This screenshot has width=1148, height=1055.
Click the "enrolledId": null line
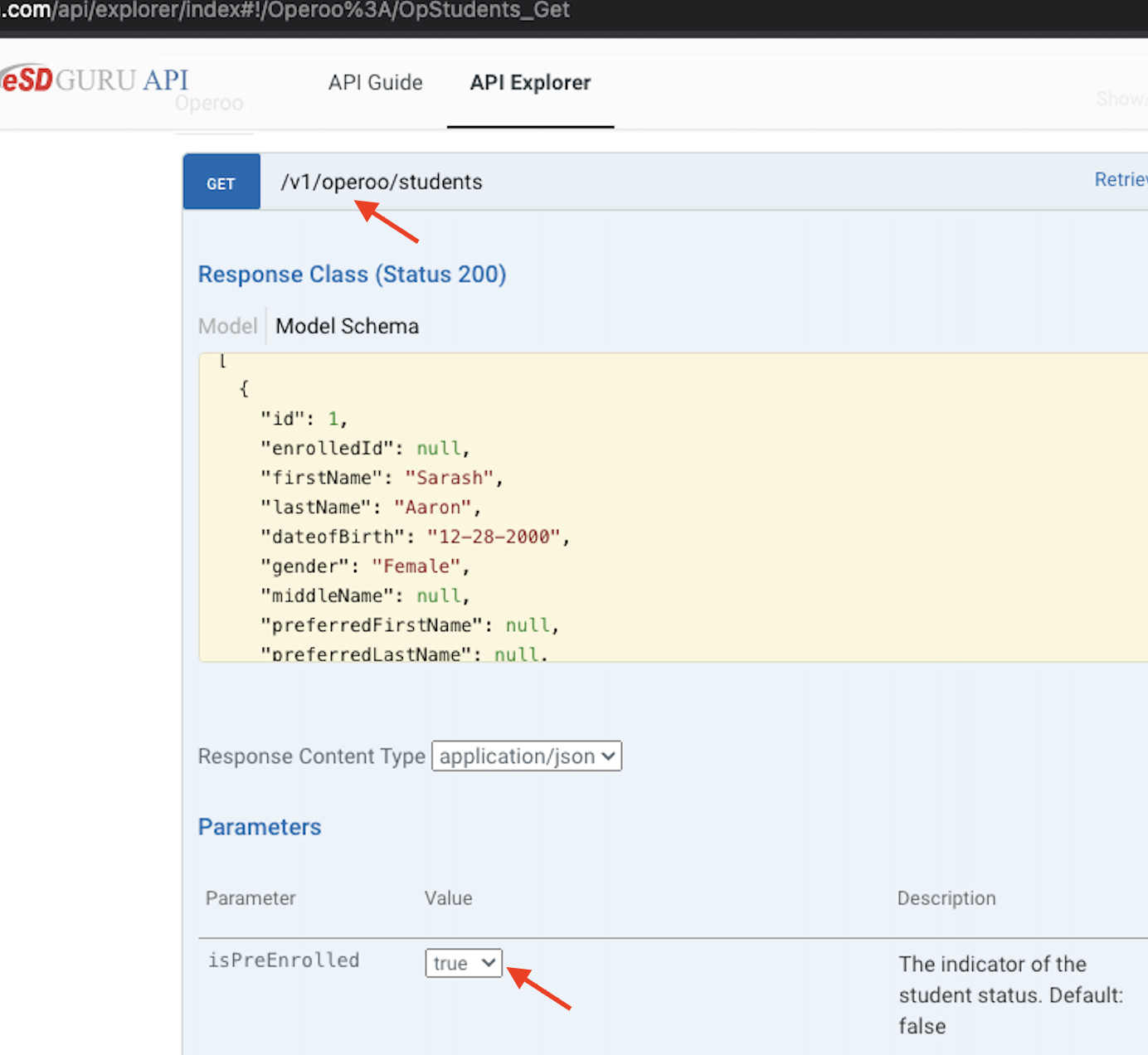coord(366,448)
